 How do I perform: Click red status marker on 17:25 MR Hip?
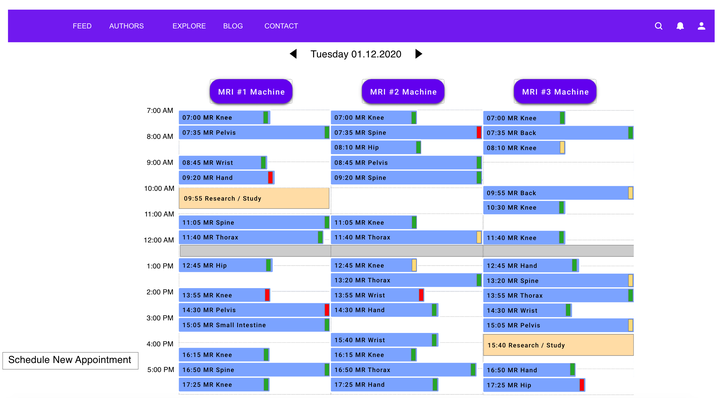582,385
